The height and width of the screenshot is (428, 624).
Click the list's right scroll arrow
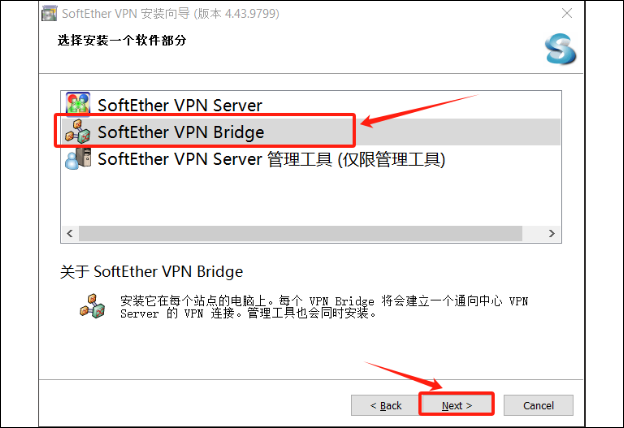click(552, 233)
